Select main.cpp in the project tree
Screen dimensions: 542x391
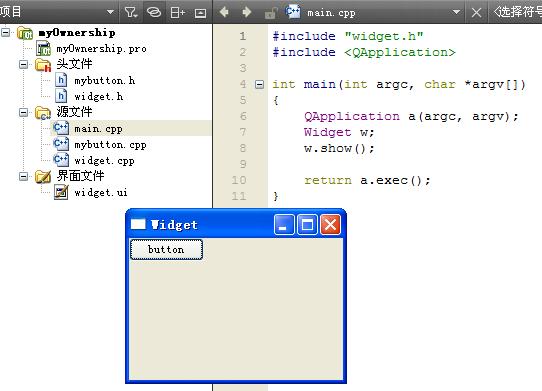pyautogui.click(x=98, y=129)
